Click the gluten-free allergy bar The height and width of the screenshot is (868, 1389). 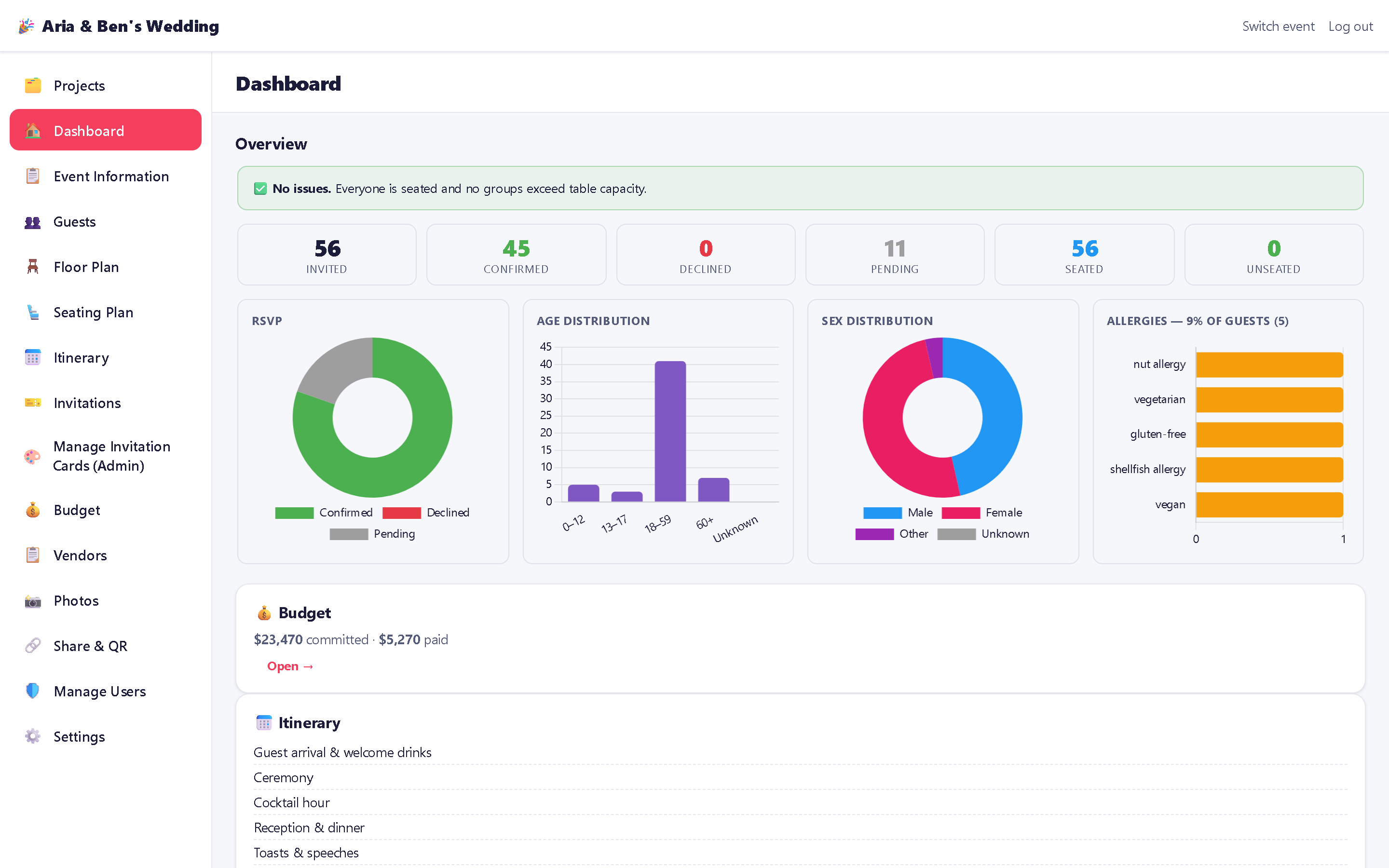coord(1269,434)
